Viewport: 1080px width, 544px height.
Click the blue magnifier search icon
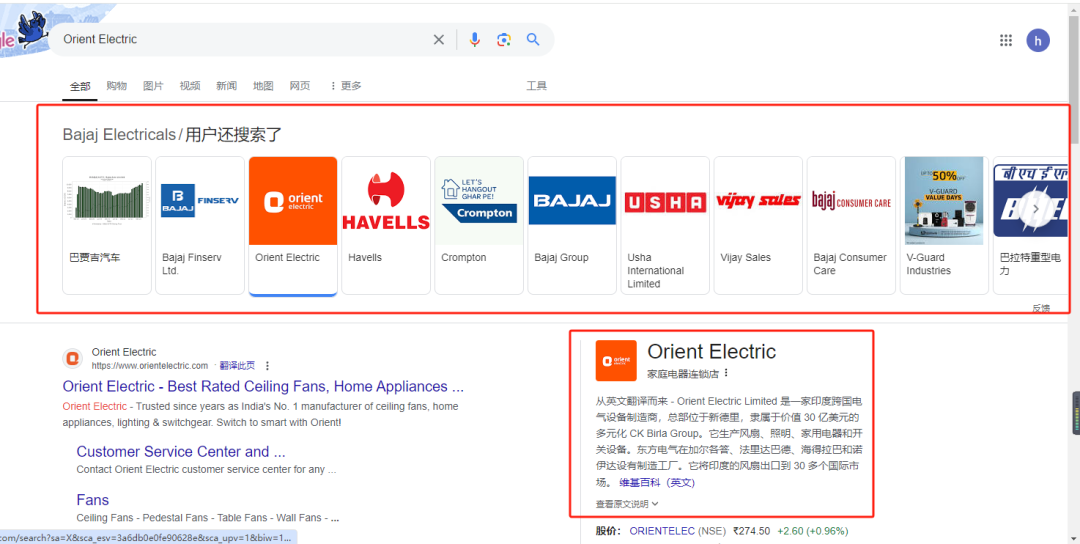pyautogui.click(x=533, y=39)
